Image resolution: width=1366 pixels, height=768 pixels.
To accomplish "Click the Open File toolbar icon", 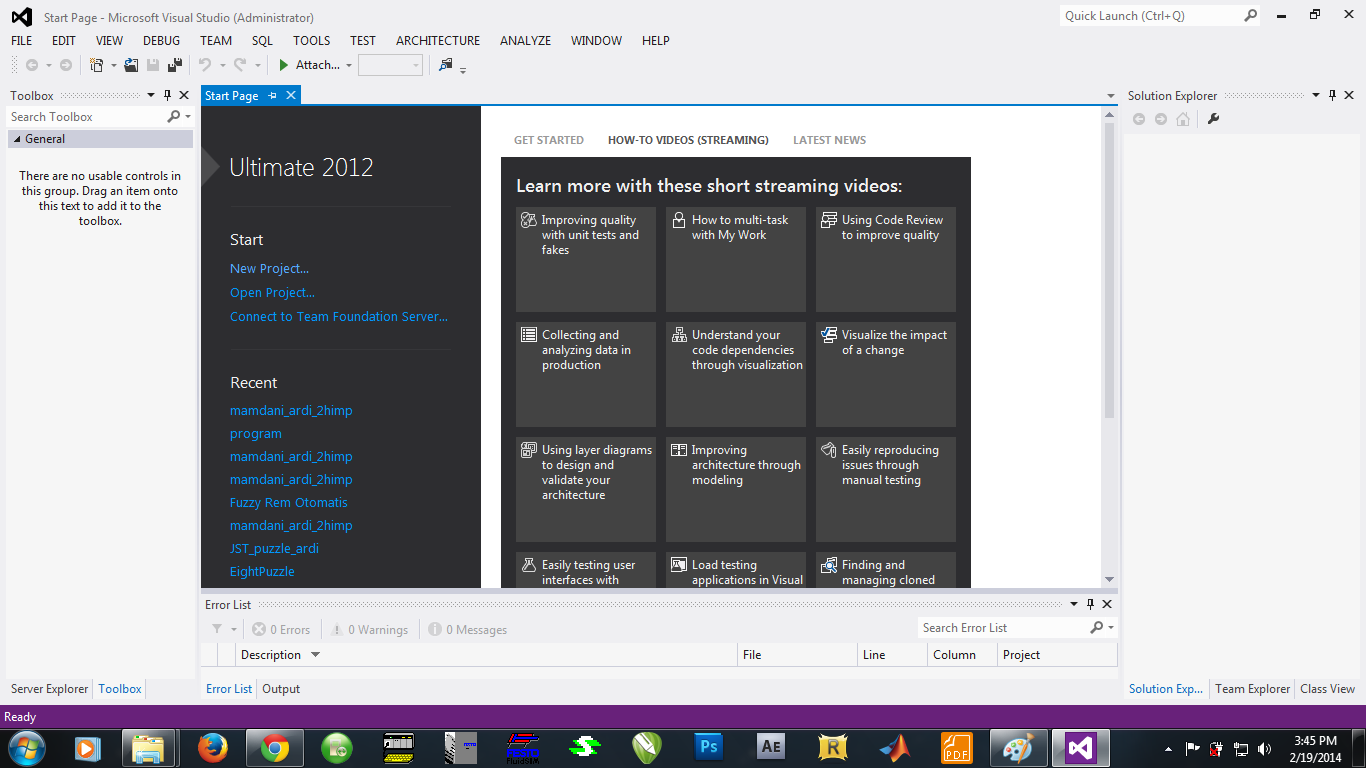I will [132, 65].
